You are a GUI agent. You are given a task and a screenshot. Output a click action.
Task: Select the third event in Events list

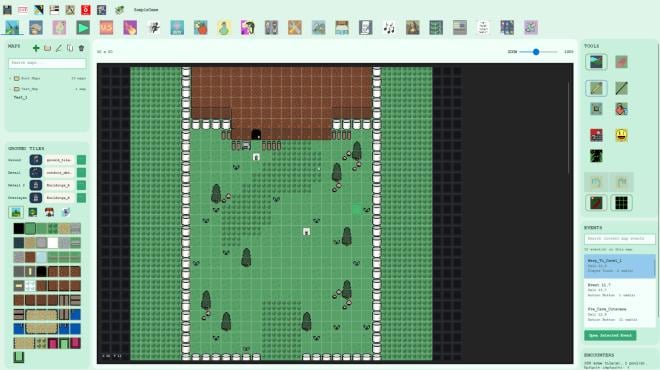[620, 314]
